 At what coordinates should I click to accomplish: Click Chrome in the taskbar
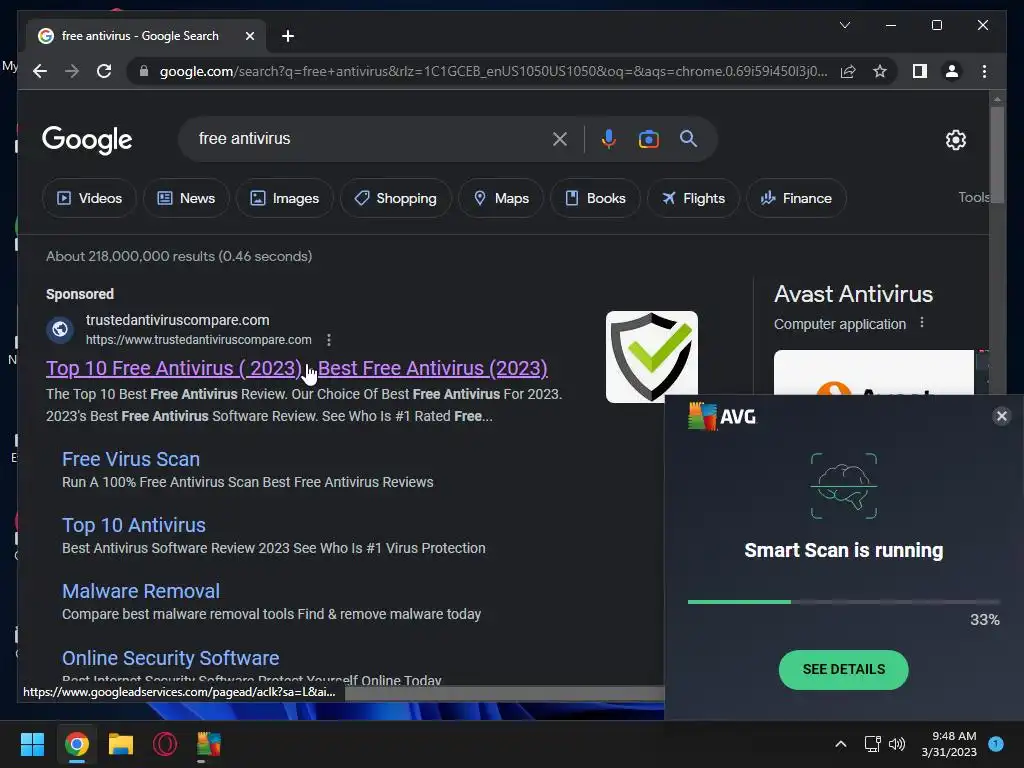[76, 744]
